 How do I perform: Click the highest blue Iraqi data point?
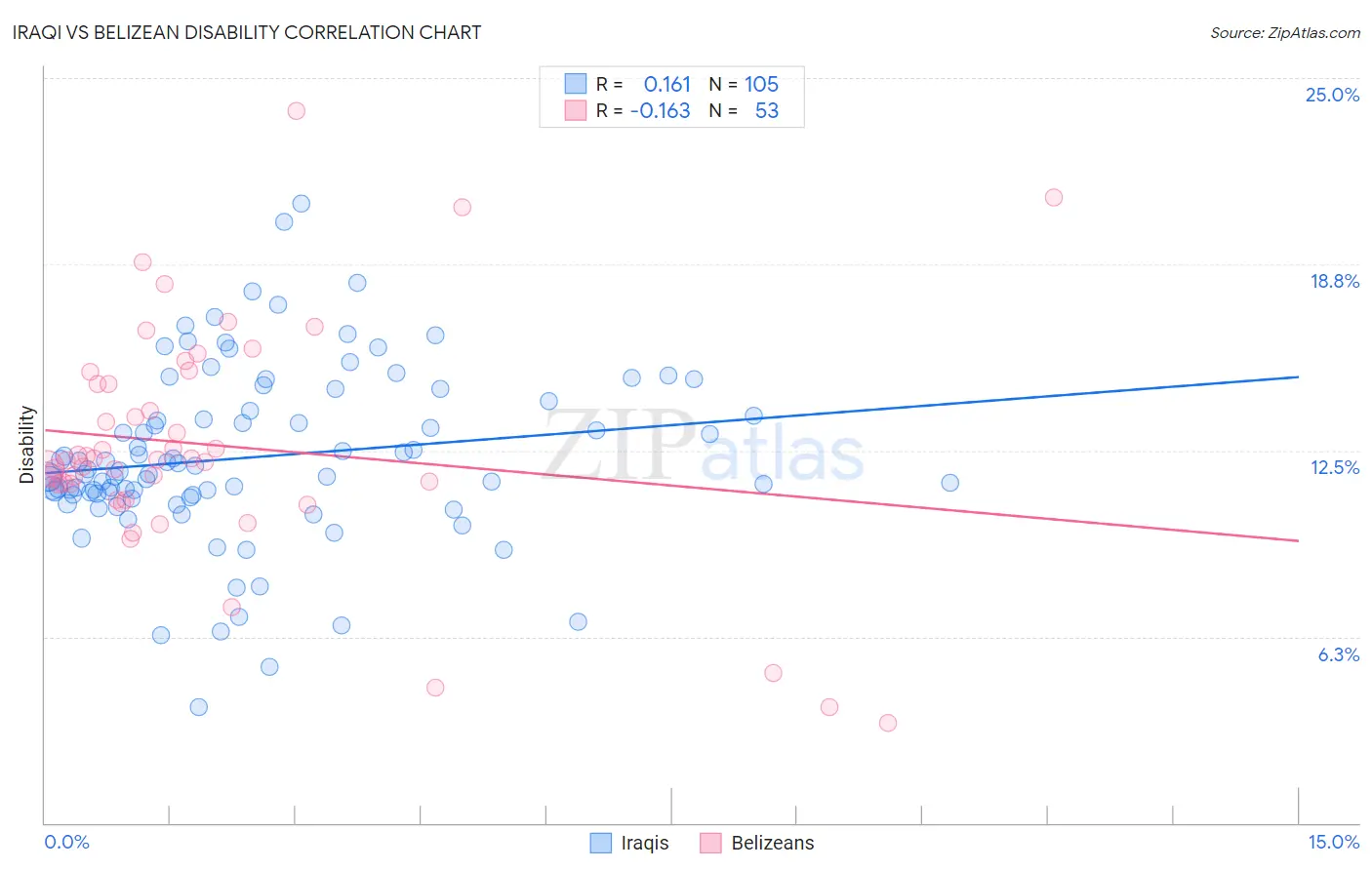tap(302, 204)
